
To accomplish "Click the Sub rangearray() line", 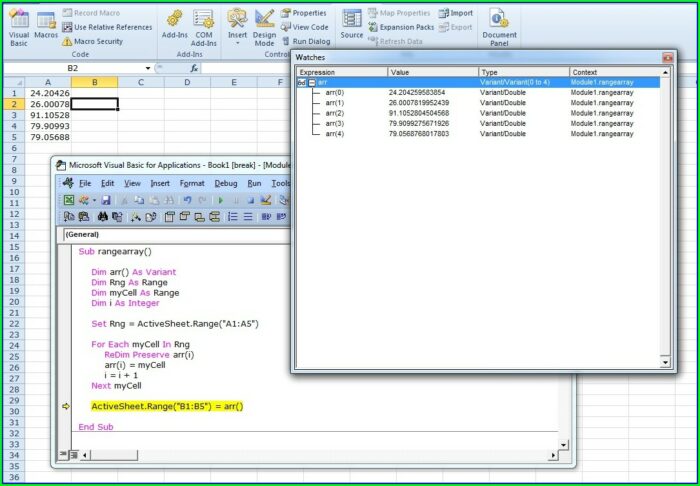I will [x=115, y=251].
